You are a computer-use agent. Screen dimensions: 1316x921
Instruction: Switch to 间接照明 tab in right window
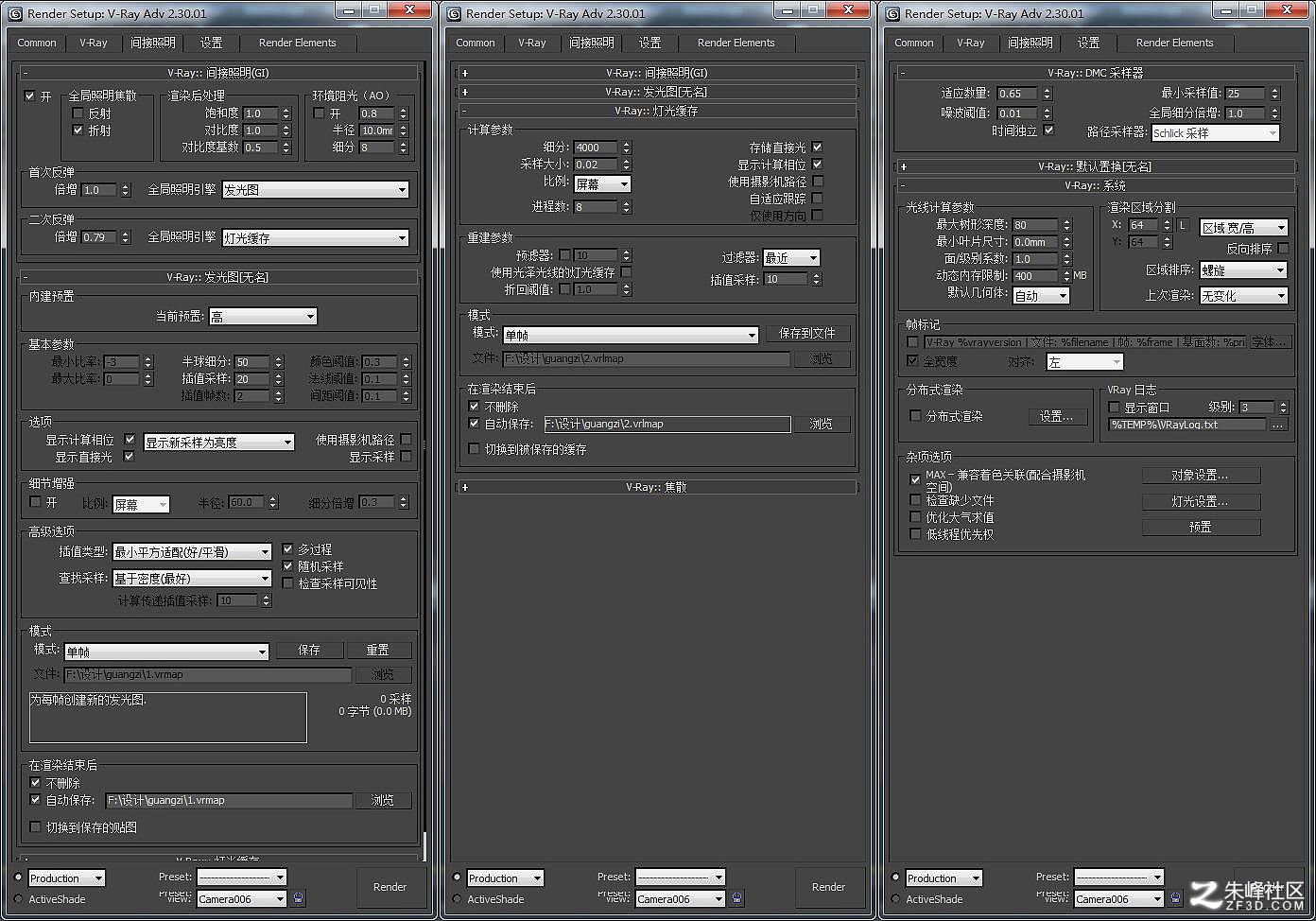pos(1030,43)
